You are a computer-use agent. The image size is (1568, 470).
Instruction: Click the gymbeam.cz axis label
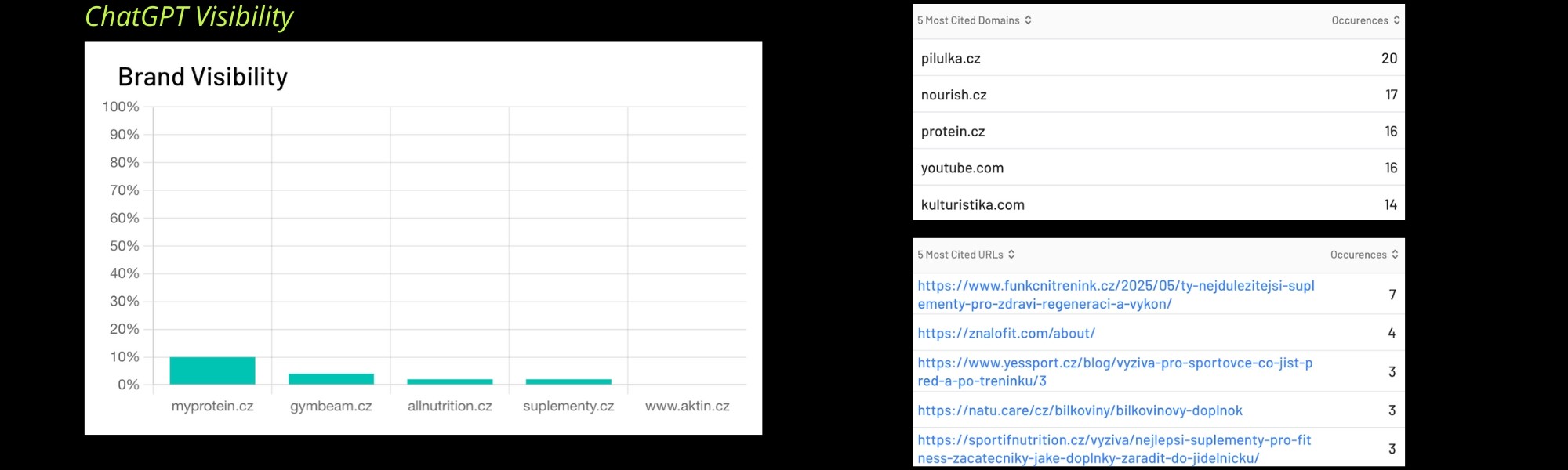[331, 406]
